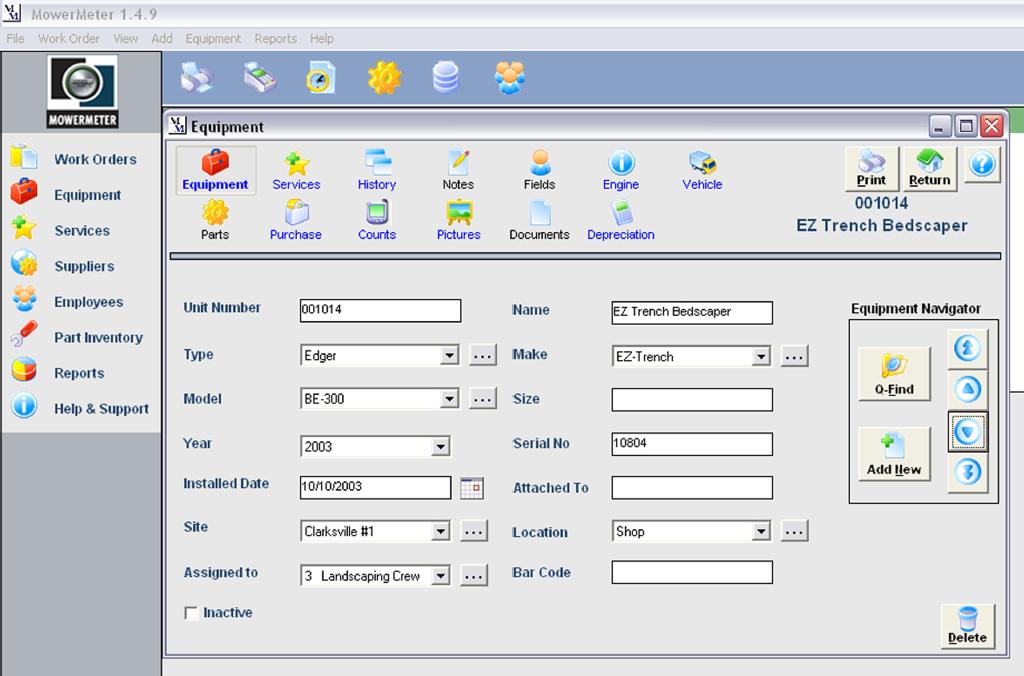Screen dimensions: 1024x676
Task: Open the Pictures icon
Action: pos(458,219)
